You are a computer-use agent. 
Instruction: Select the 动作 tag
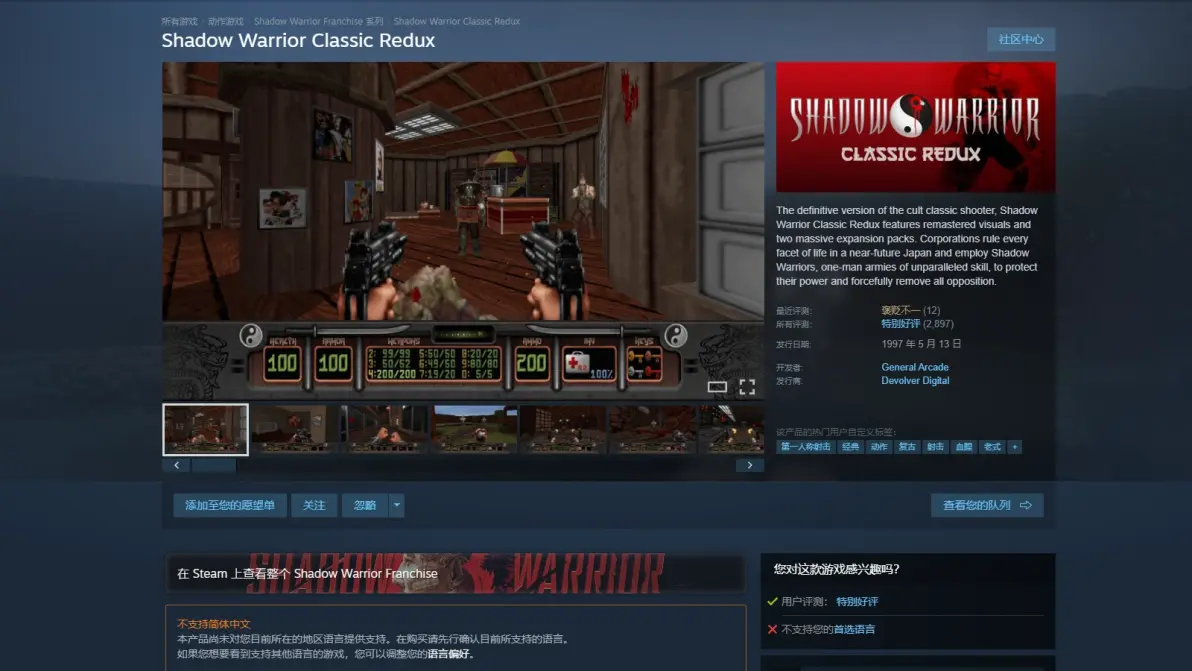pyautogui.click(x=879, y=447)
